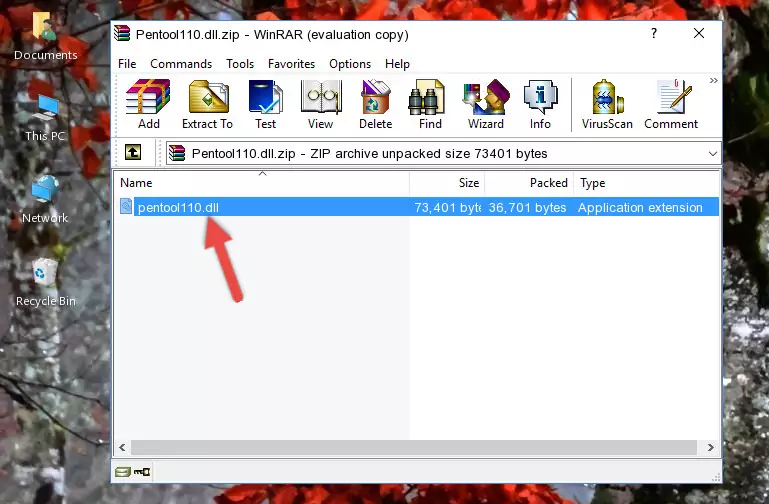Click the Application extension type cell
This screenshot has width=769, height=504.
point(640,207)
